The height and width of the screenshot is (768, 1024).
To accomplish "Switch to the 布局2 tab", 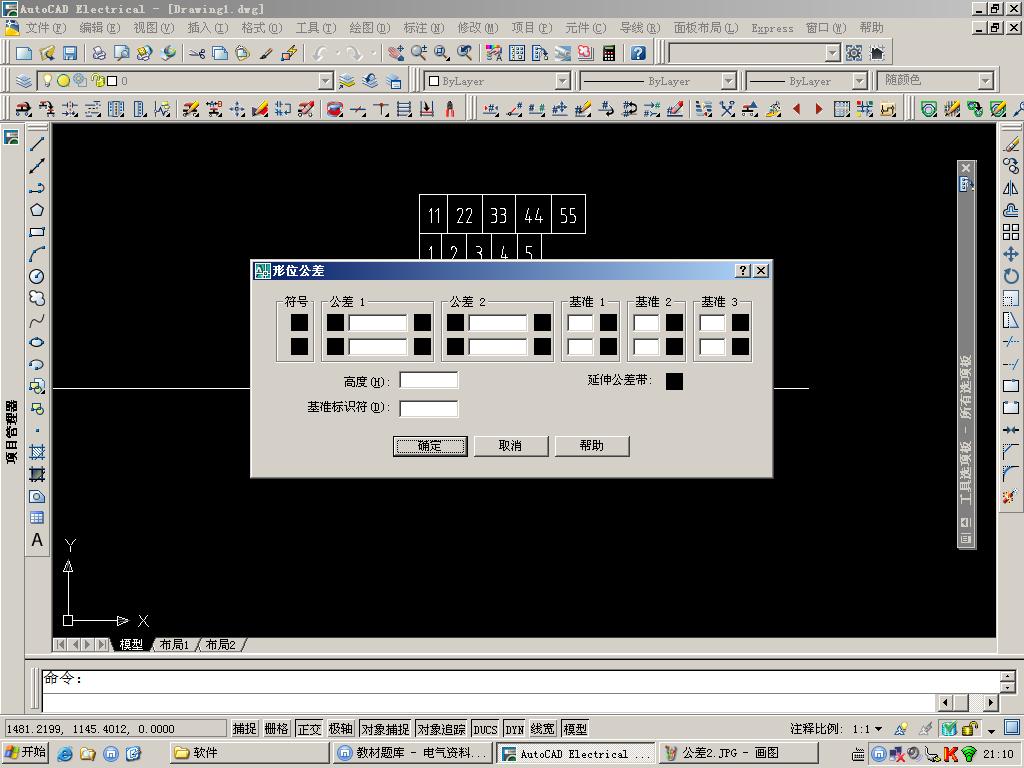I will point(221,645).
